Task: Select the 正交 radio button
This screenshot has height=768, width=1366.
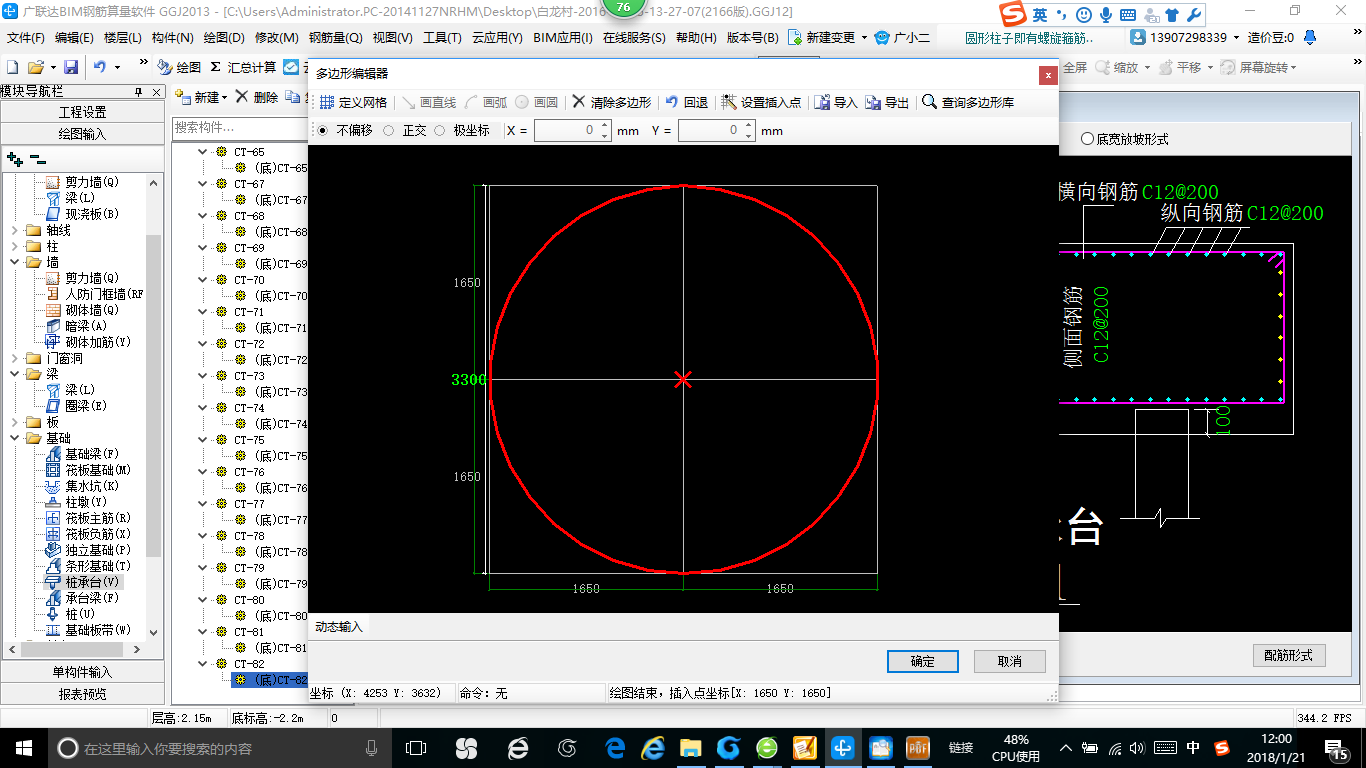Action: (388, 131)
